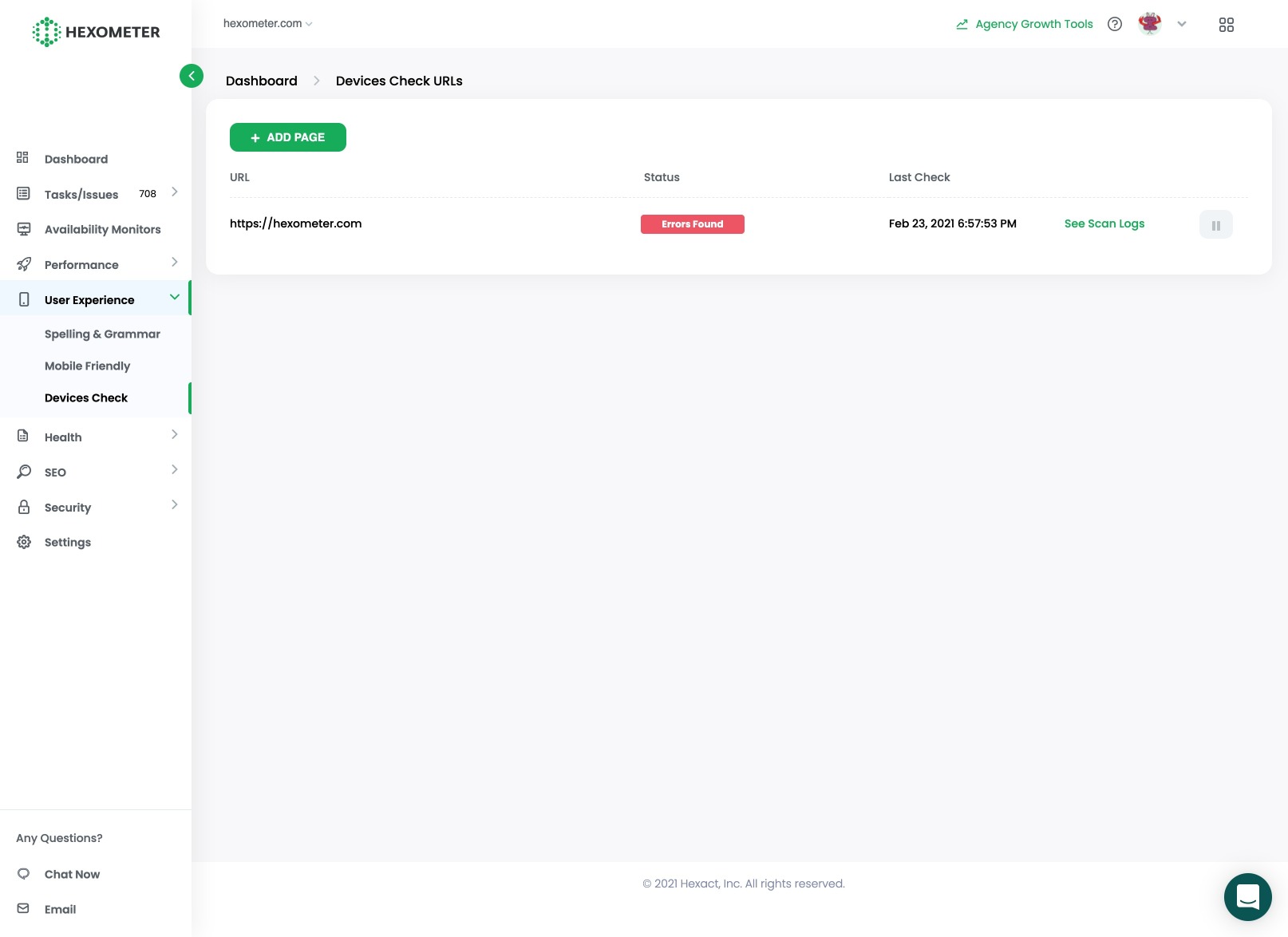Click the Security lock icon

24,507
